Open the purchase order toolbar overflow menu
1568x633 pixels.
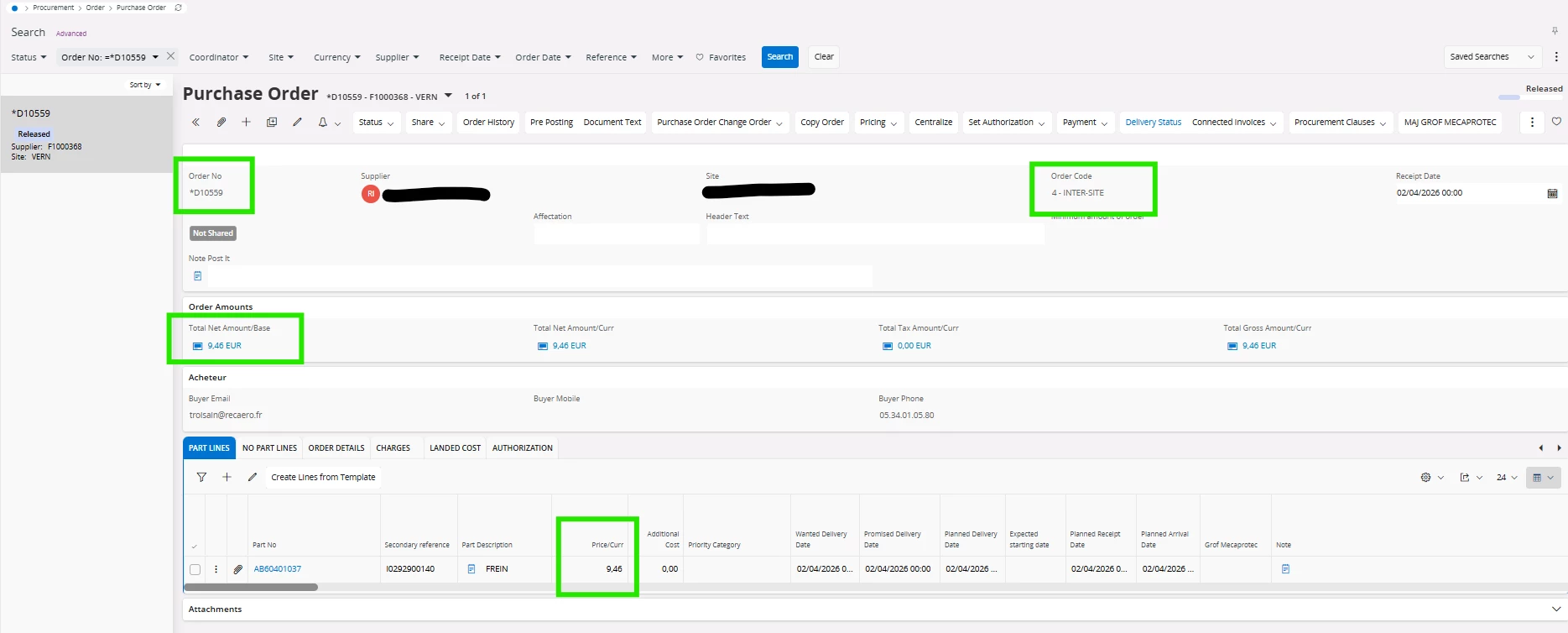1532,123
